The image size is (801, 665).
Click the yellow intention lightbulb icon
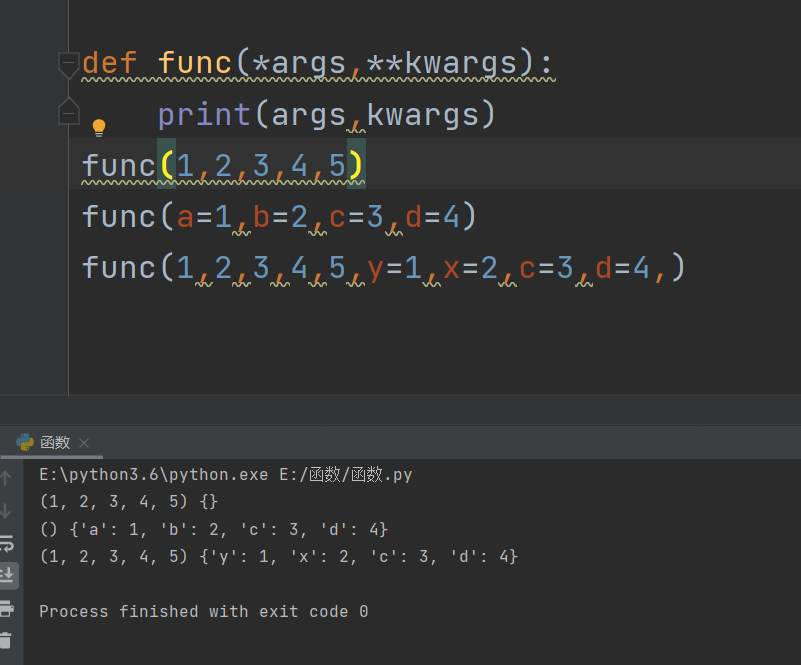99,127
